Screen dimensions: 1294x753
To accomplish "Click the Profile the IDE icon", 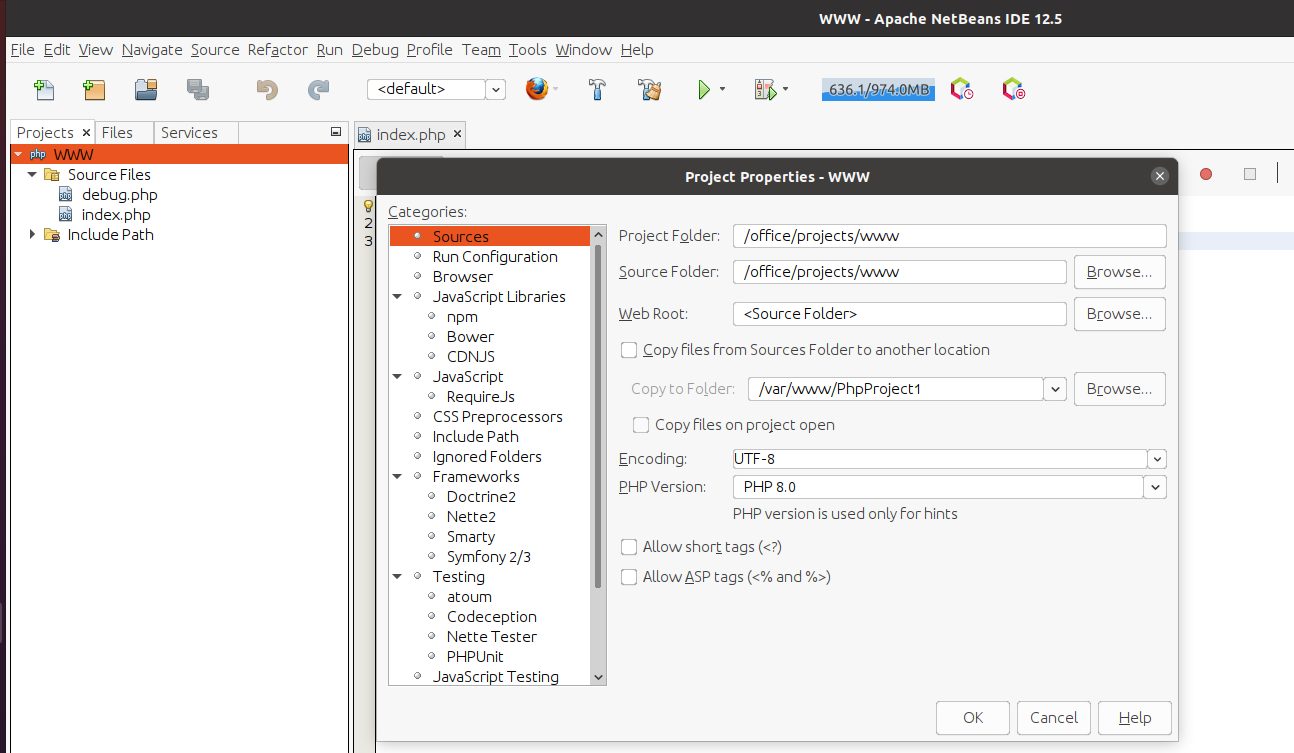I will (962, 90).
